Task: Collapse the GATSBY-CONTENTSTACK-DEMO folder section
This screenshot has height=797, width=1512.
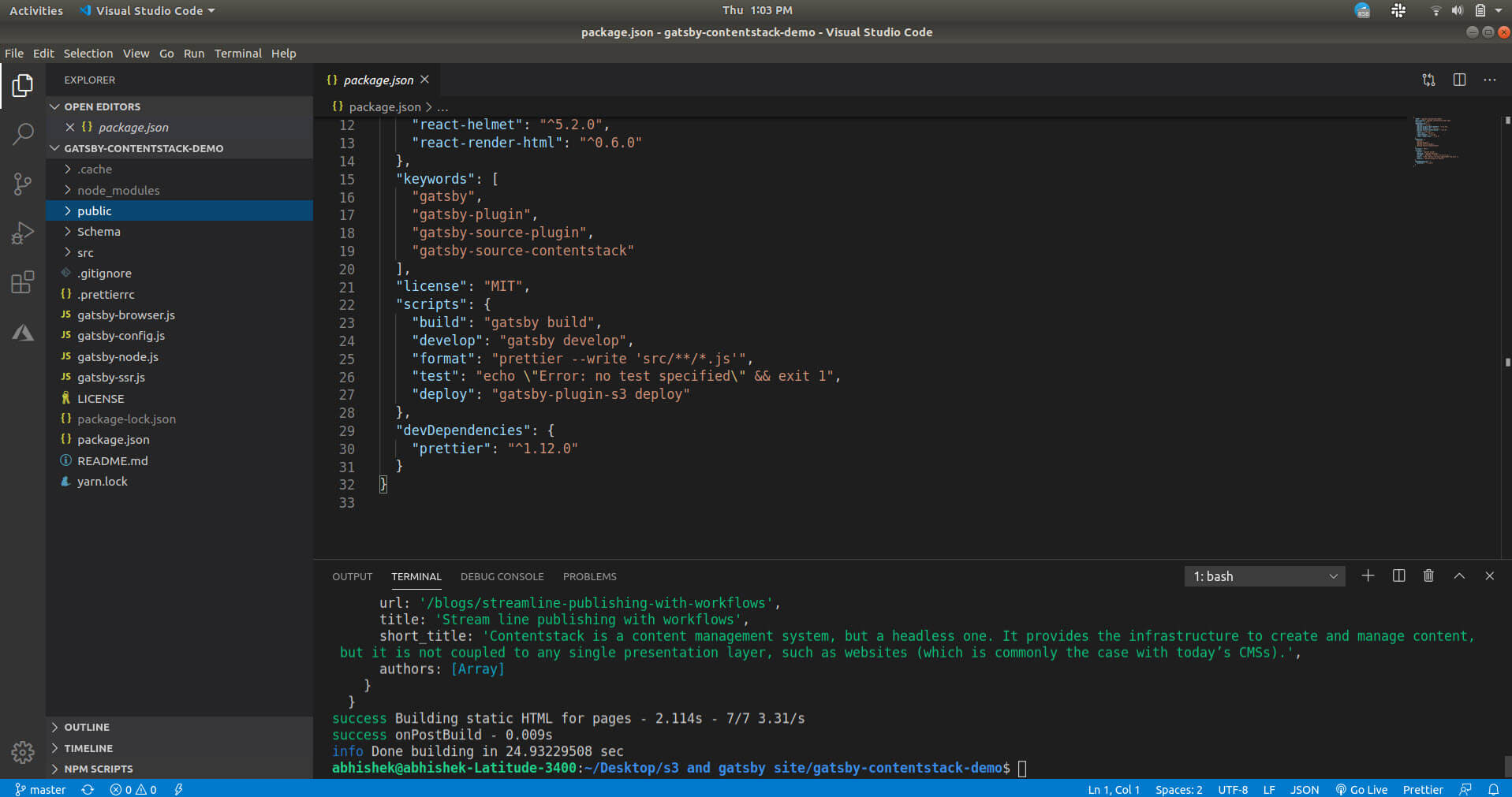Action: 179,148
